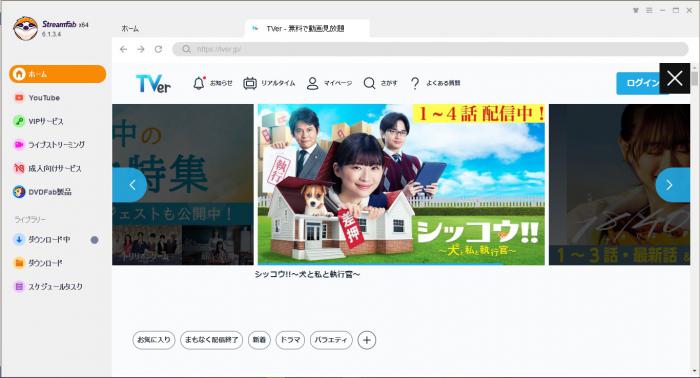Reload the page with the refresh icon
700x378 pixels.
[x=158, y=49]
